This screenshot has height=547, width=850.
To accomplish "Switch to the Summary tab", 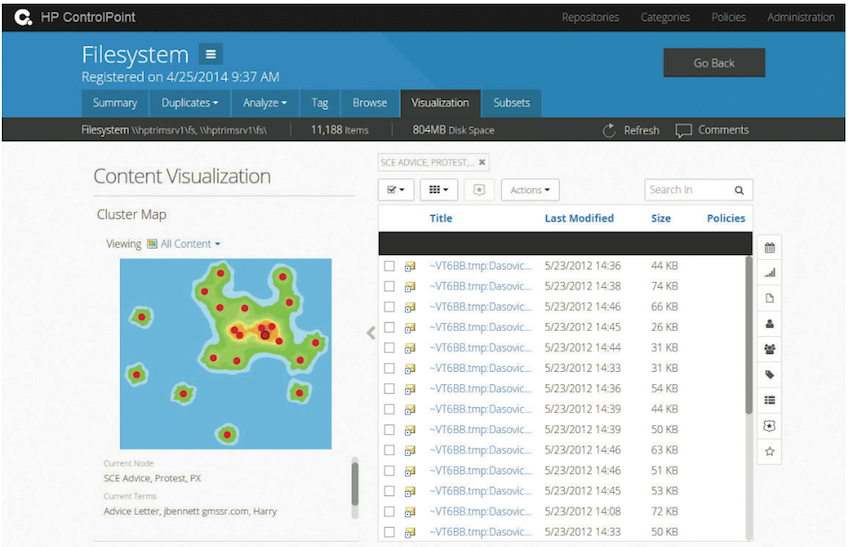I will tap(115, 103).
